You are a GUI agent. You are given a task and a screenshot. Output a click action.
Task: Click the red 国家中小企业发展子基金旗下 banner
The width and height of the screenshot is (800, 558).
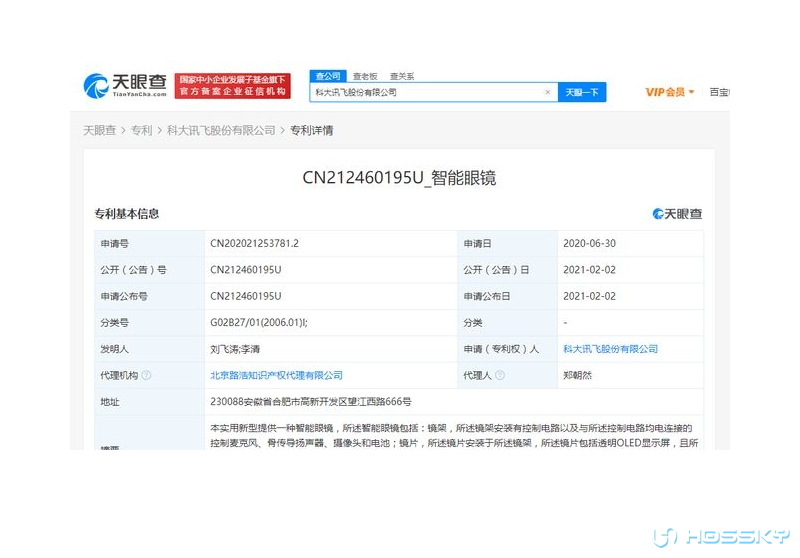click(x=233, y=86)
